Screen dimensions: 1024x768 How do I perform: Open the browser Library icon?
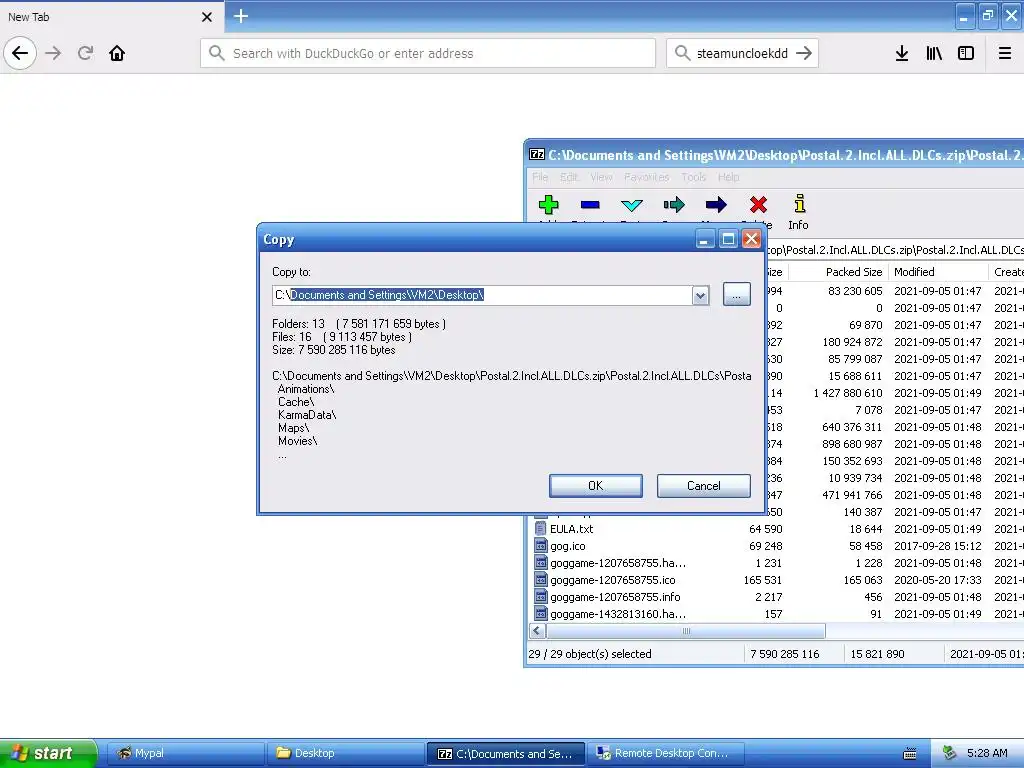click(x=934, y=53)
